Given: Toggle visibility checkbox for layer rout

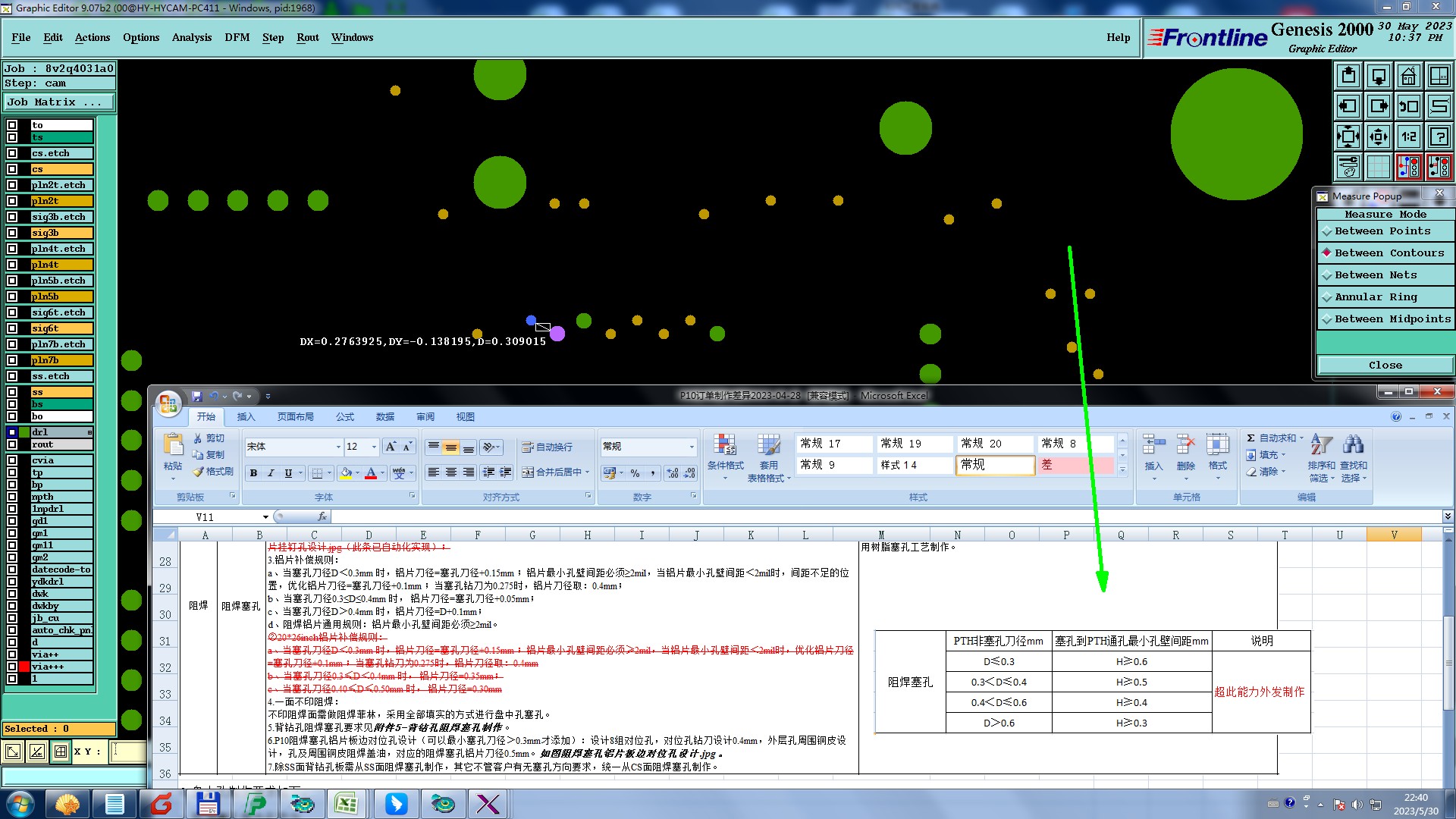Looking at the screenshot, I should (12, 444).
